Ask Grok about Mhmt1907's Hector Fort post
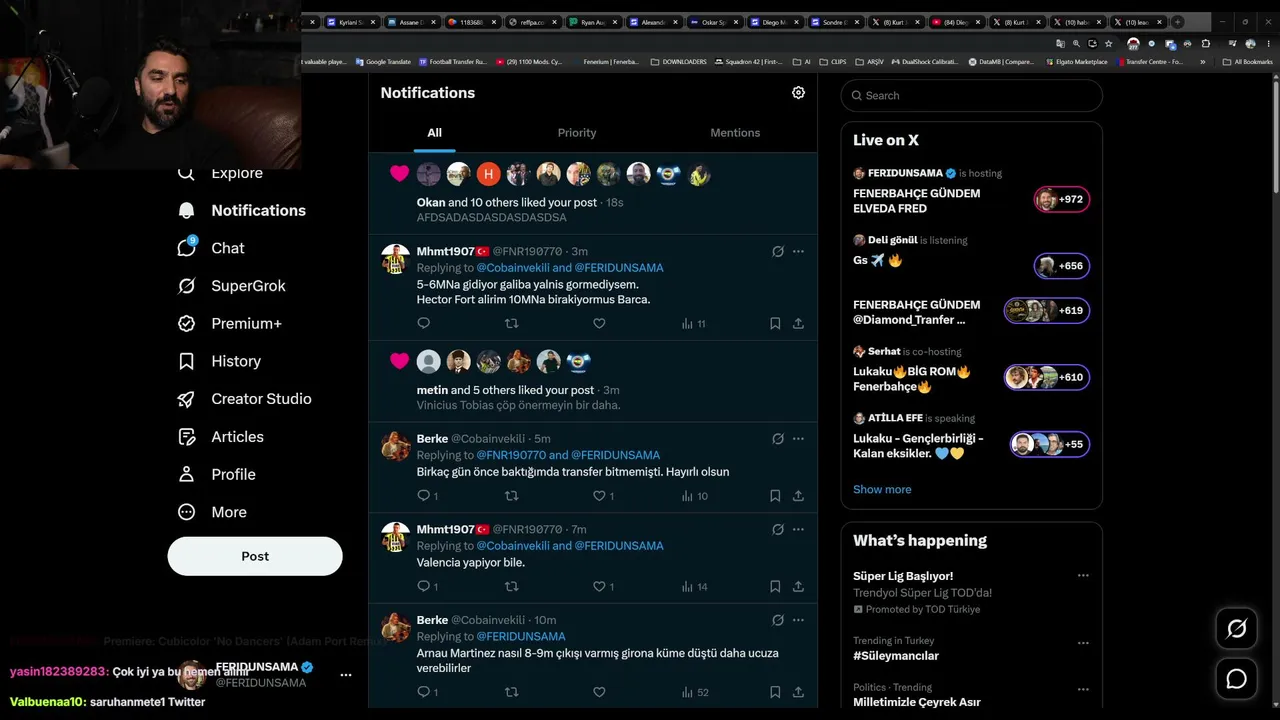This screenshot has width=1280, height=720. pos(778,251)
